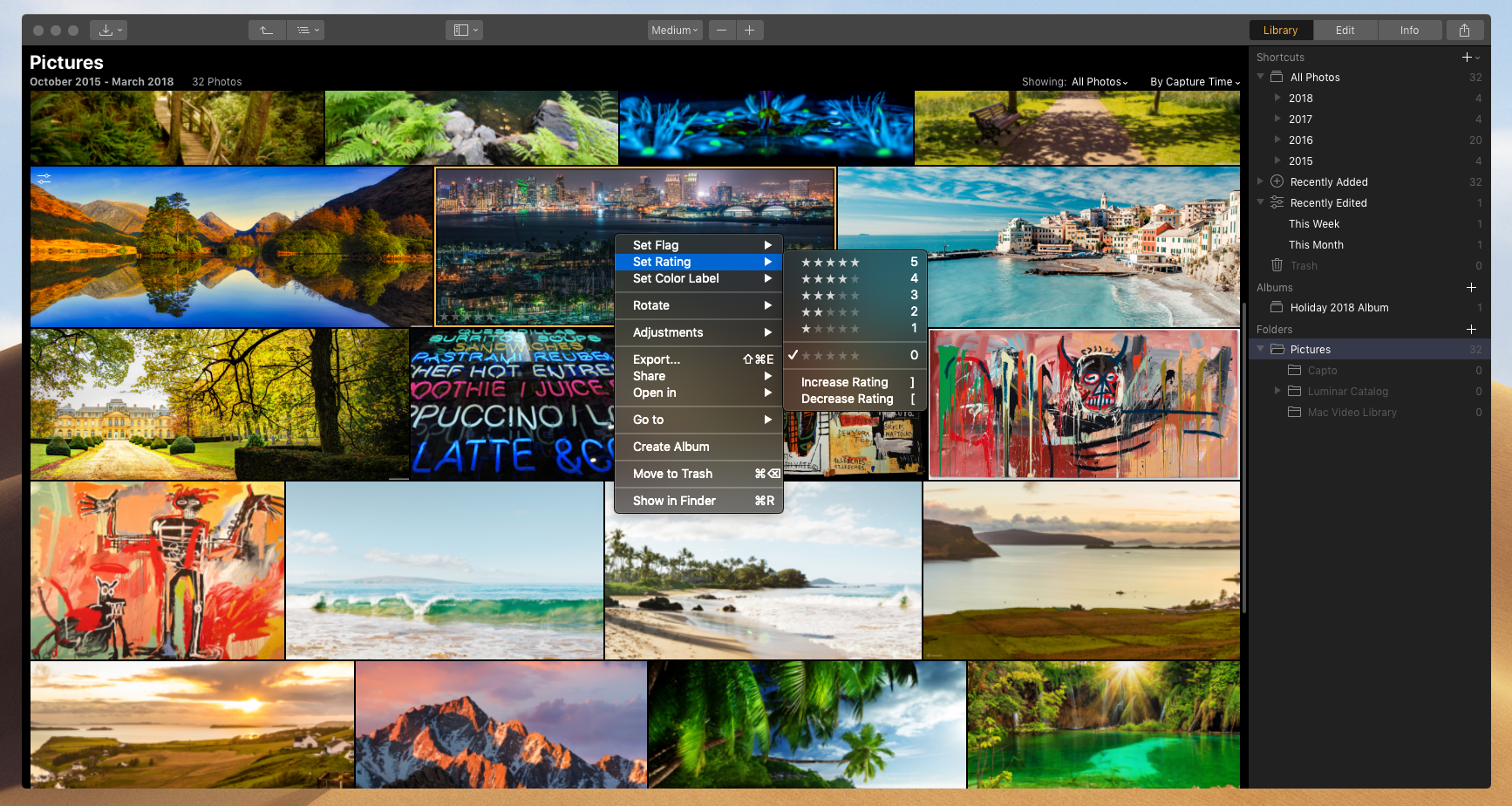Open the By Capture Time sorting control
Viewport: 1512px width, 806px height.
[x=1192, y=81]
